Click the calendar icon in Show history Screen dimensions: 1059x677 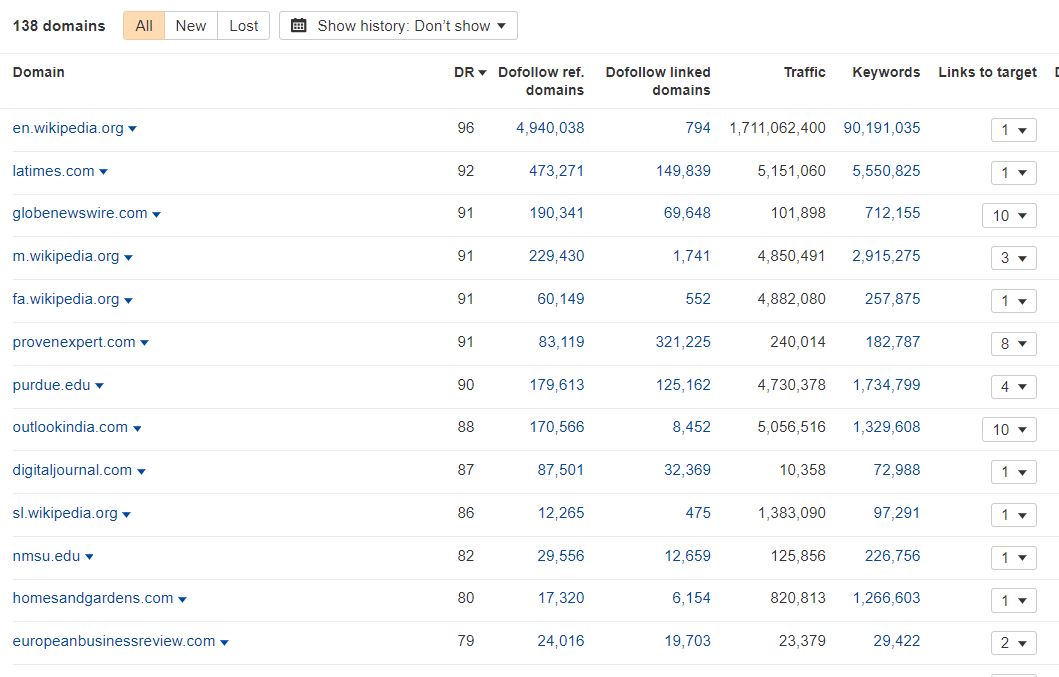point(299,26)
